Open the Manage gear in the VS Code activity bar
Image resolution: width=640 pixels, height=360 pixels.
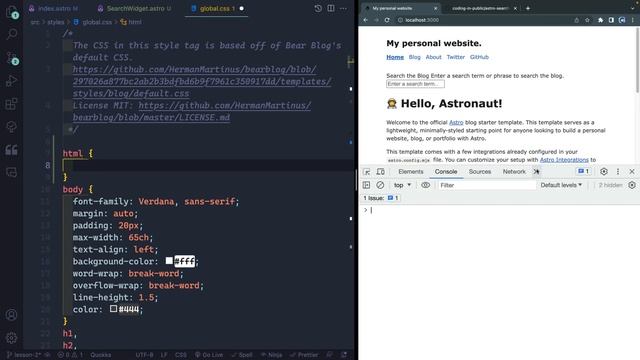tap(11, 338)
